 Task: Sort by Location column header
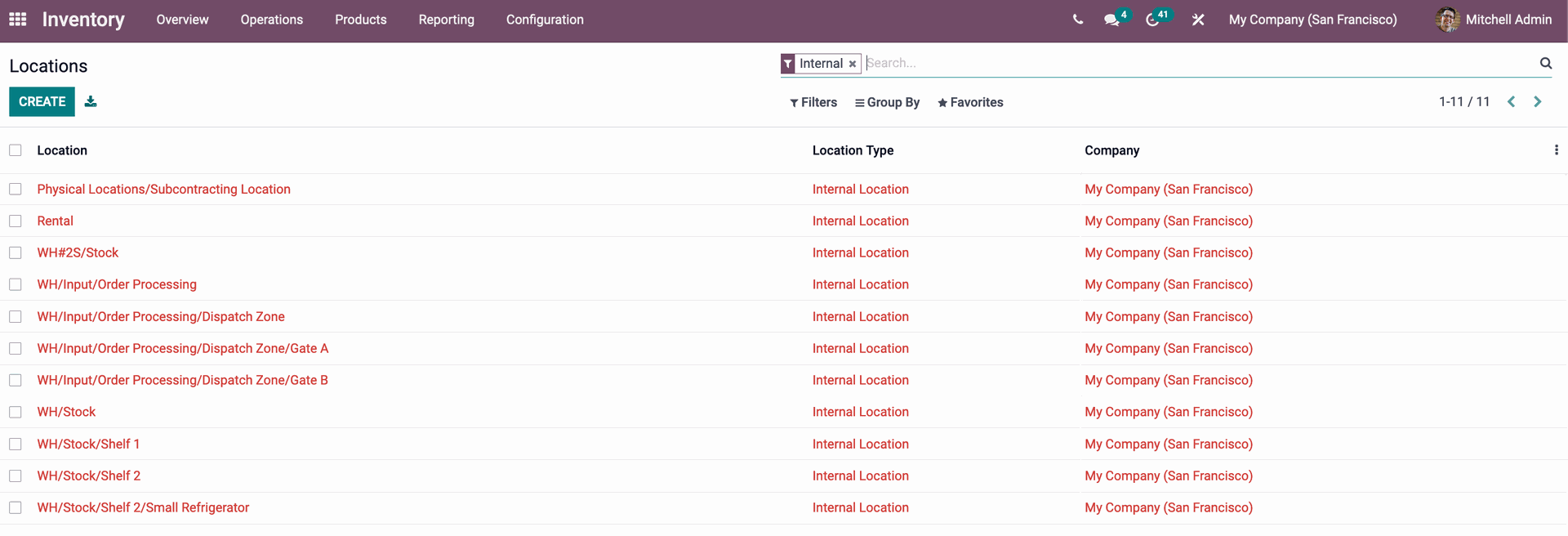[62, 150]
